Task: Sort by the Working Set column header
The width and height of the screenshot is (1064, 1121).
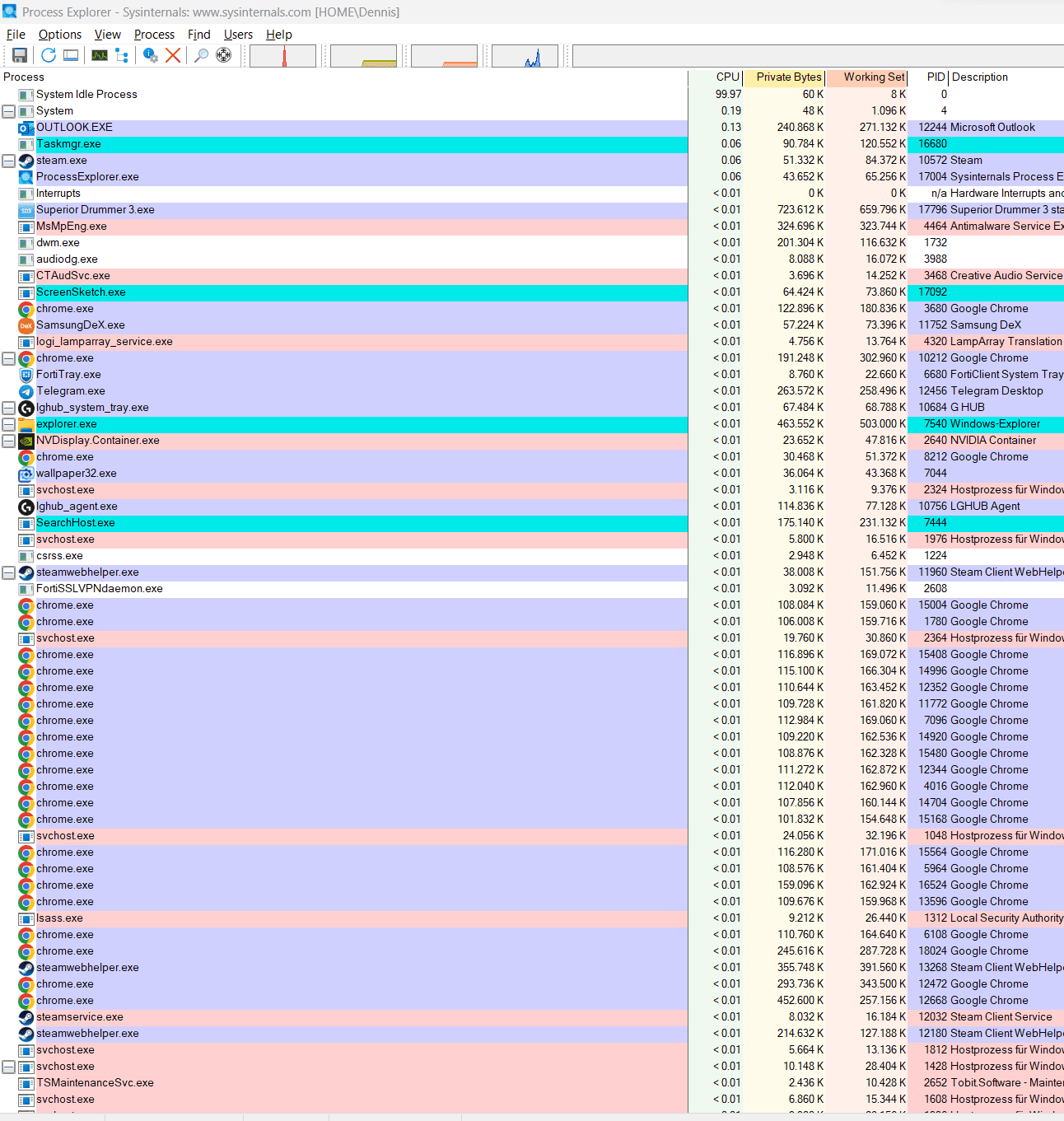Action: pyautogui.click(x=866, y=77)
